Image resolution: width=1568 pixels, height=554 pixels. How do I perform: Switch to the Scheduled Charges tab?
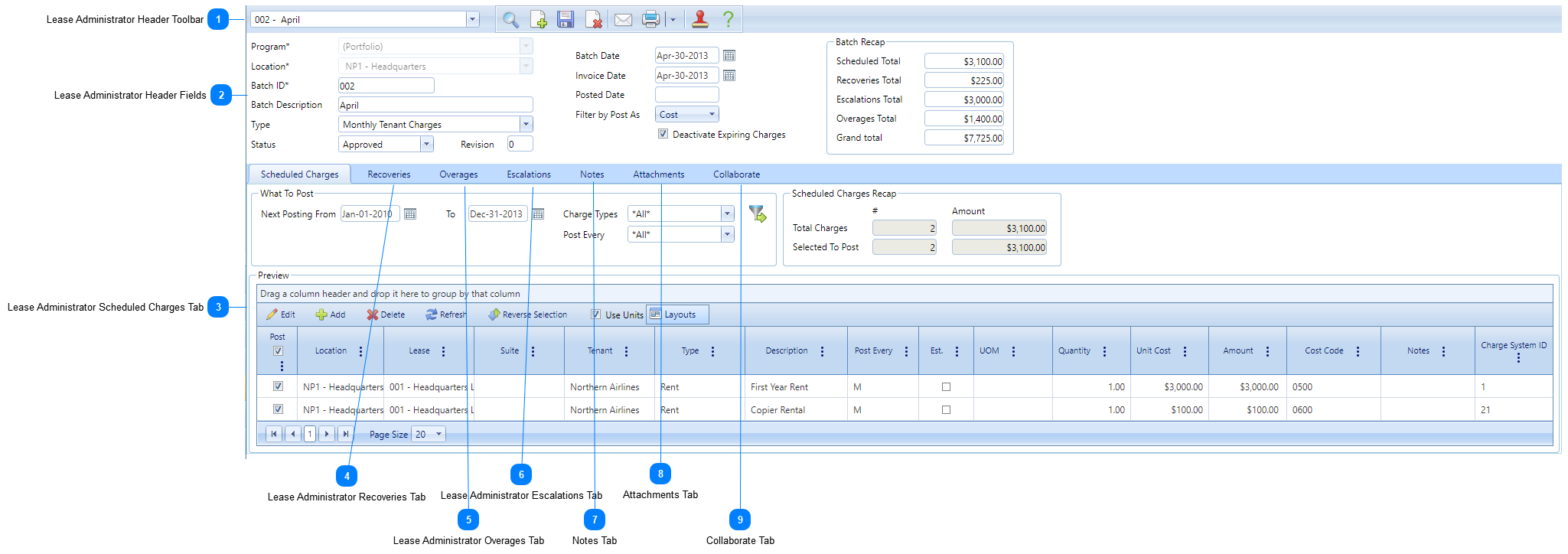pos(299,174)
